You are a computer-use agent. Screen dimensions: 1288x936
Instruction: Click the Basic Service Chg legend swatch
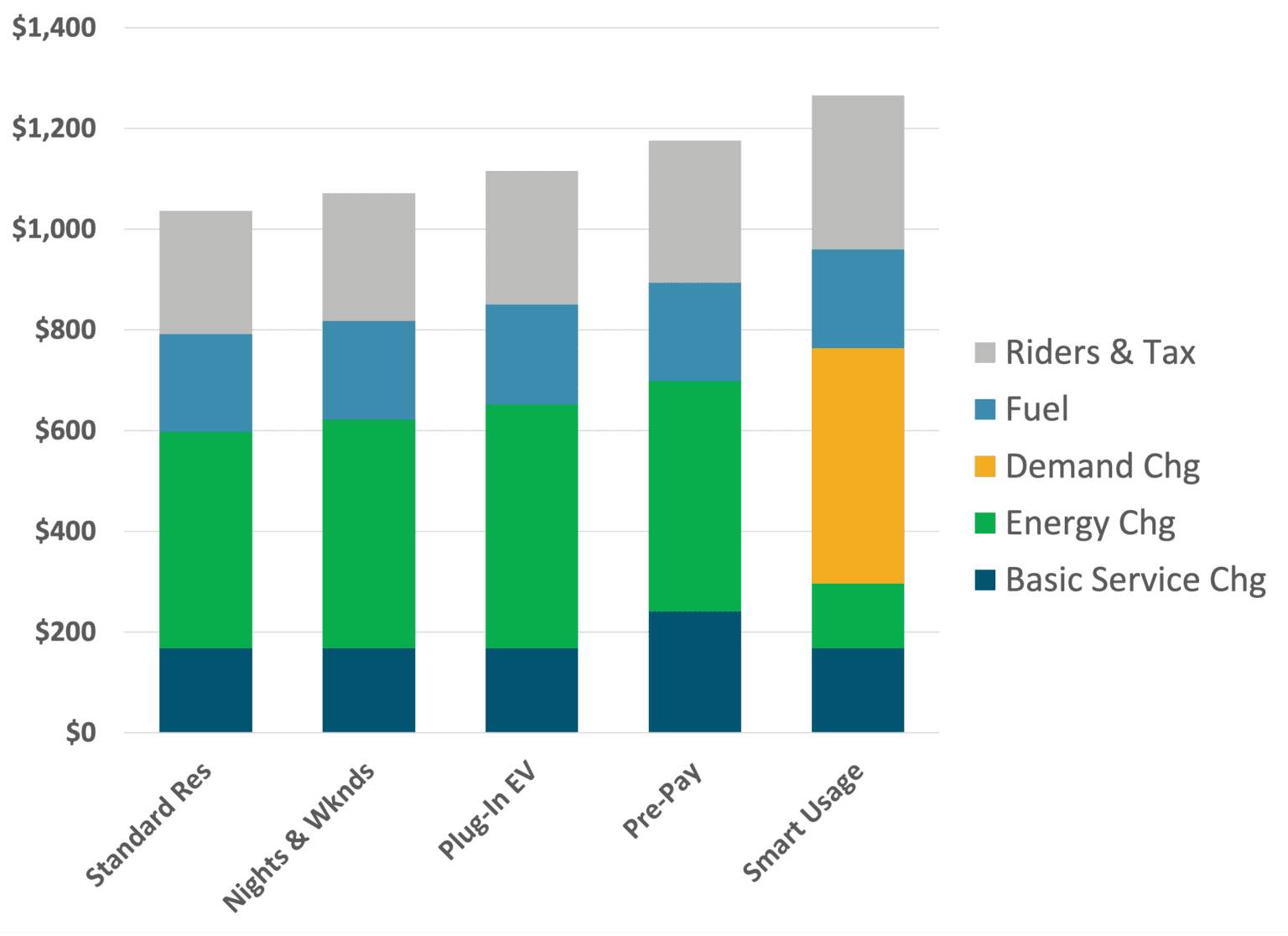pyautogui.click(x=984, y=580)
